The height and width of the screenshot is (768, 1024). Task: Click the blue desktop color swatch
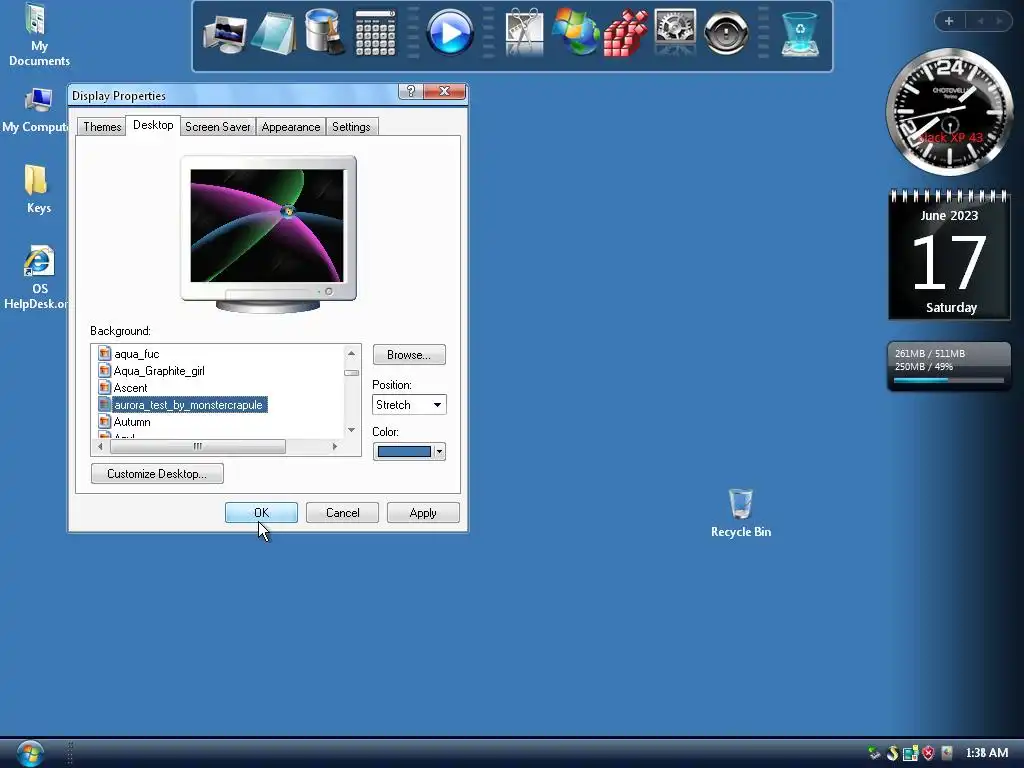pyautogui.click(x=404, y=451)
